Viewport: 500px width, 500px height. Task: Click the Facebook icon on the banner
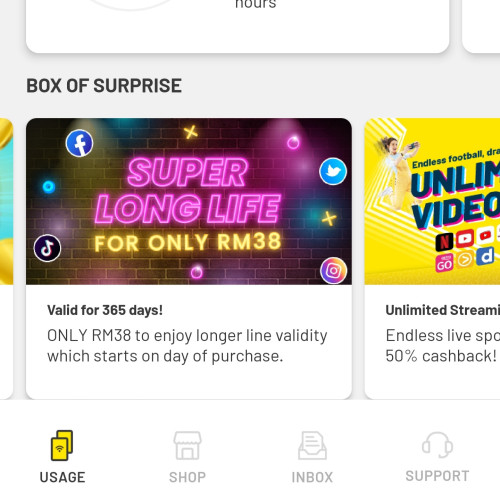pos(79,143)
